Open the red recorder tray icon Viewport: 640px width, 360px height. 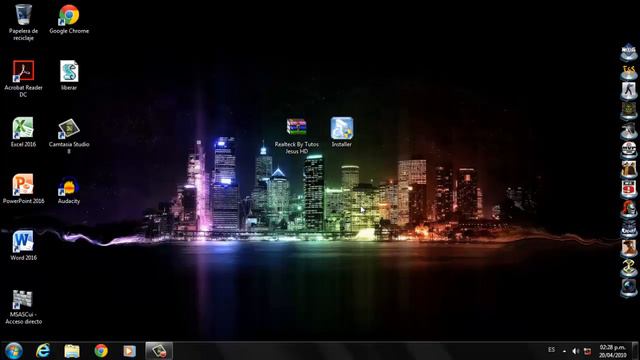coord(587,351)
